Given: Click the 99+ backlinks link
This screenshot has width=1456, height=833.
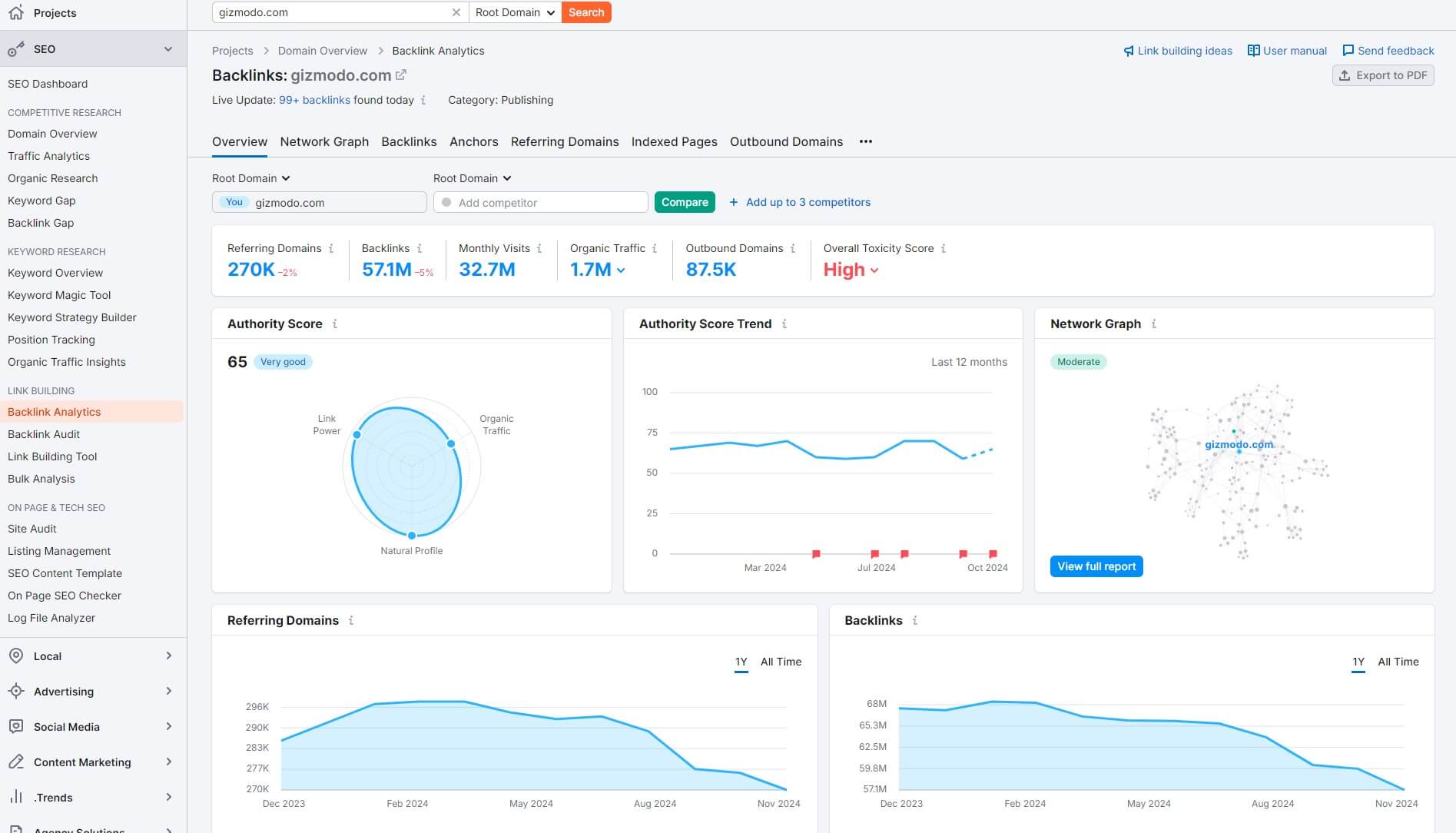Looking at the screenshot, I should [x=314, y=100].
